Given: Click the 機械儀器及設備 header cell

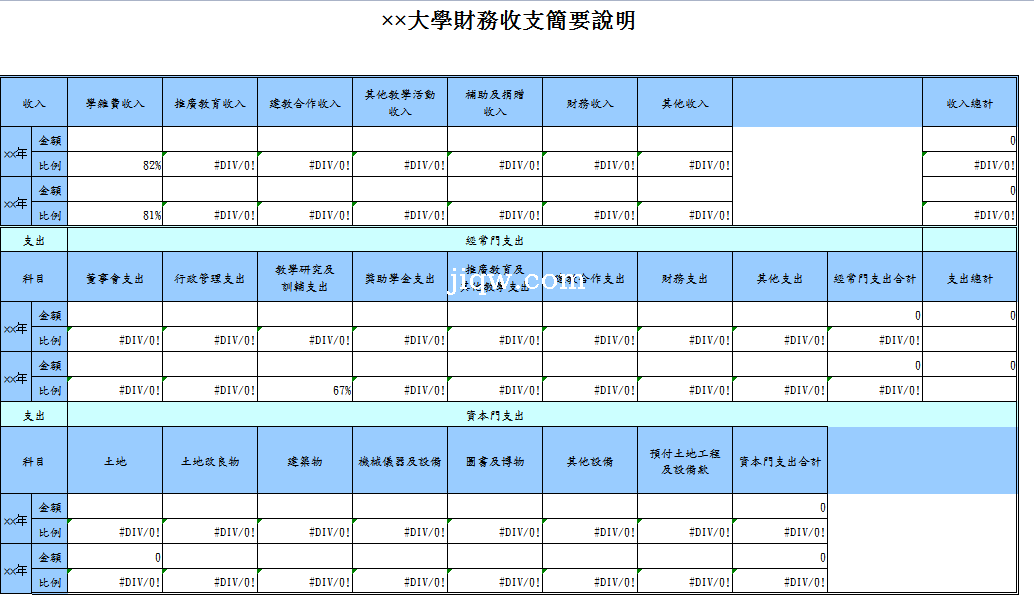Looking at the screenshot, I should coord(400,462).
